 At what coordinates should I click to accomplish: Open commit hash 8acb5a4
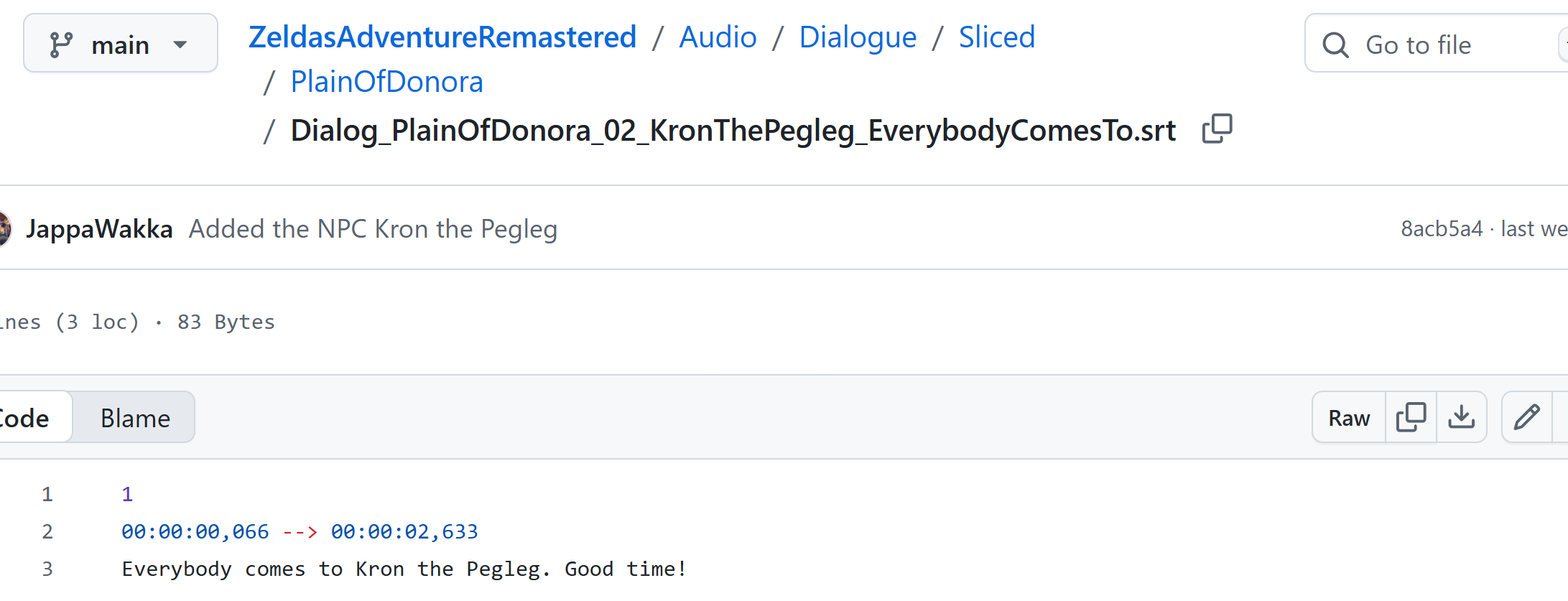[1441, 228]
